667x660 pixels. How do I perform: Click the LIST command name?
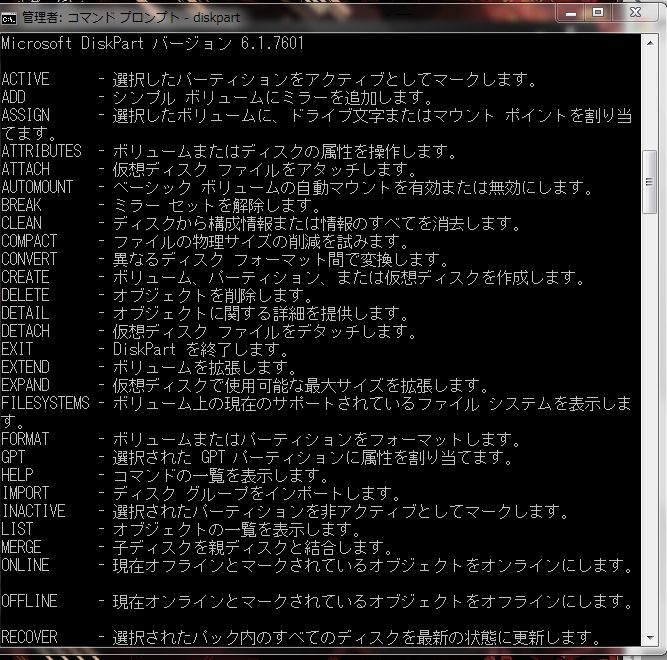(17, 529)
